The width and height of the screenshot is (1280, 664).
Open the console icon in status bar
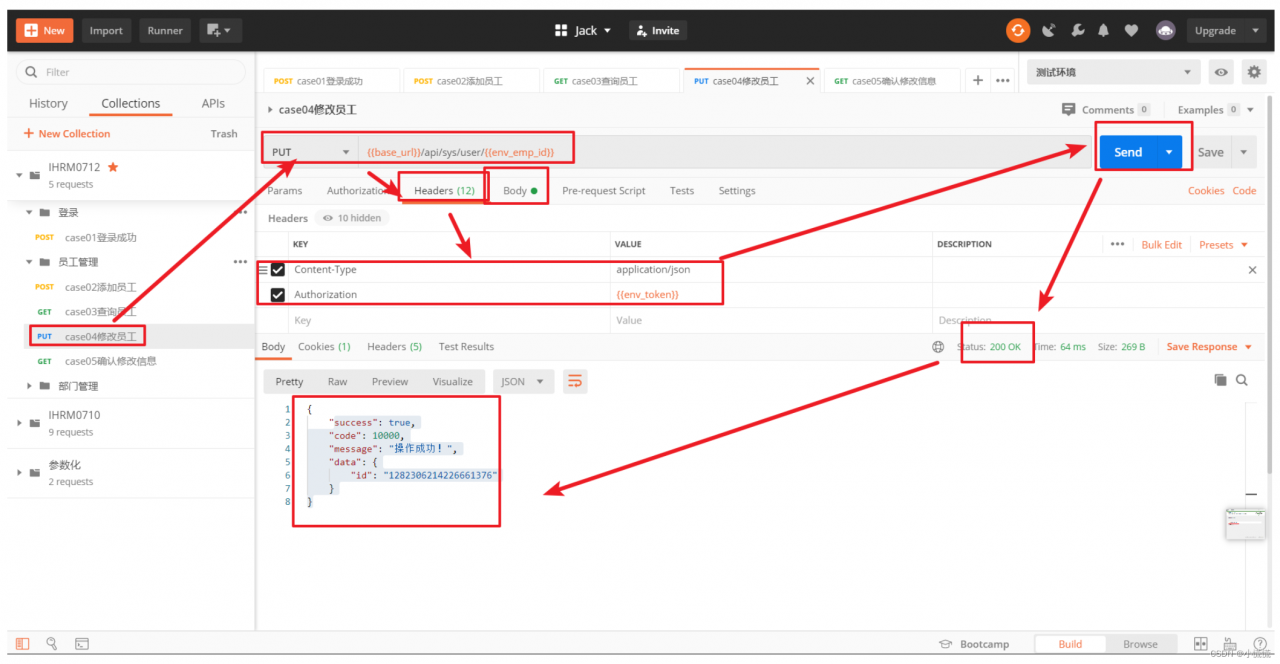[82, 644]
